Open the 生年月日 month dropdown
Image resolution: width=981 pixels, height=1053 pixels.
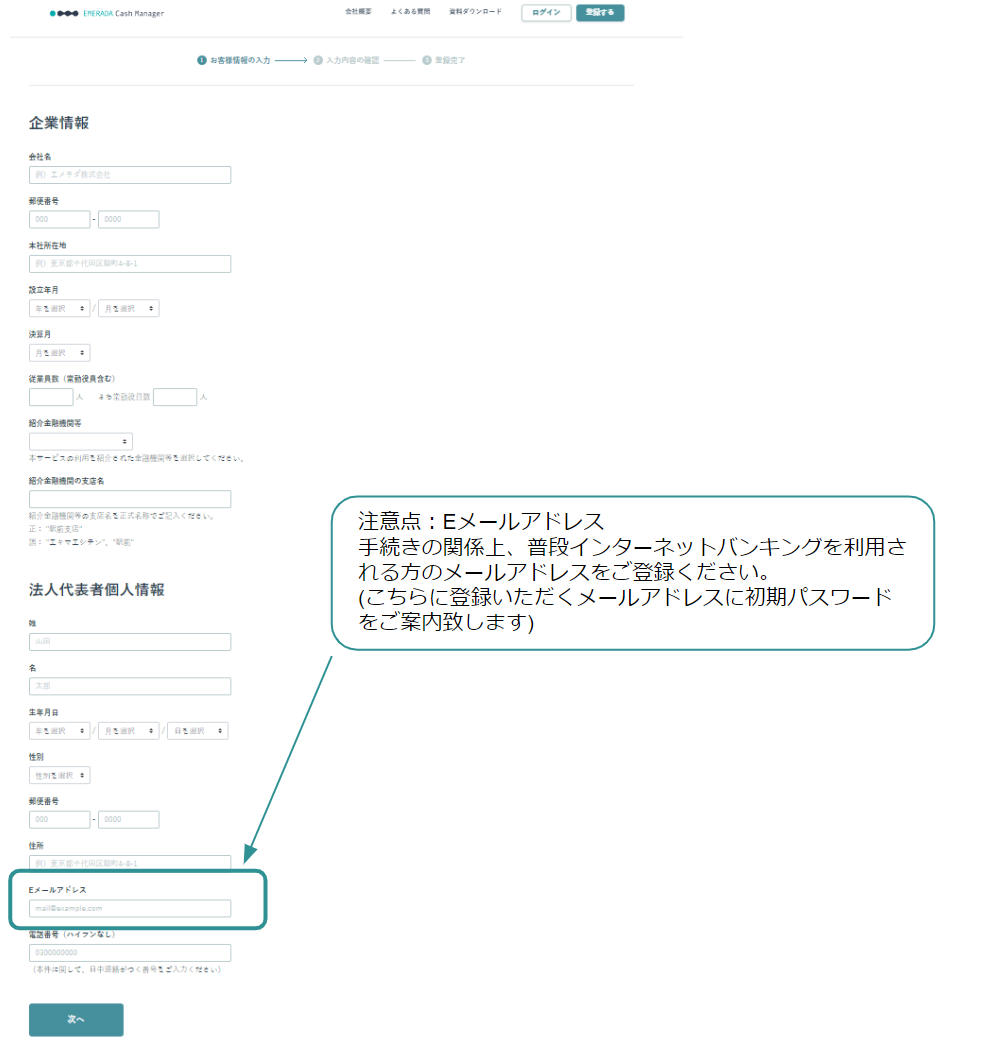coord(128,731)
